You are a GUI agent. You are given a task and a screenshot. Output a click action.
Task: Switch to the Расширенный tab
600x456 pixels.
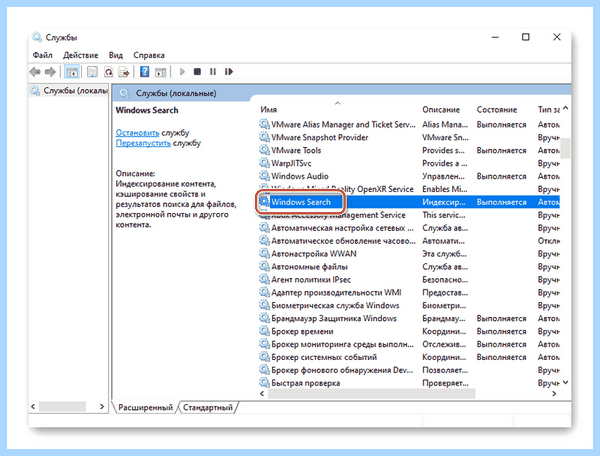click(145, 407)
